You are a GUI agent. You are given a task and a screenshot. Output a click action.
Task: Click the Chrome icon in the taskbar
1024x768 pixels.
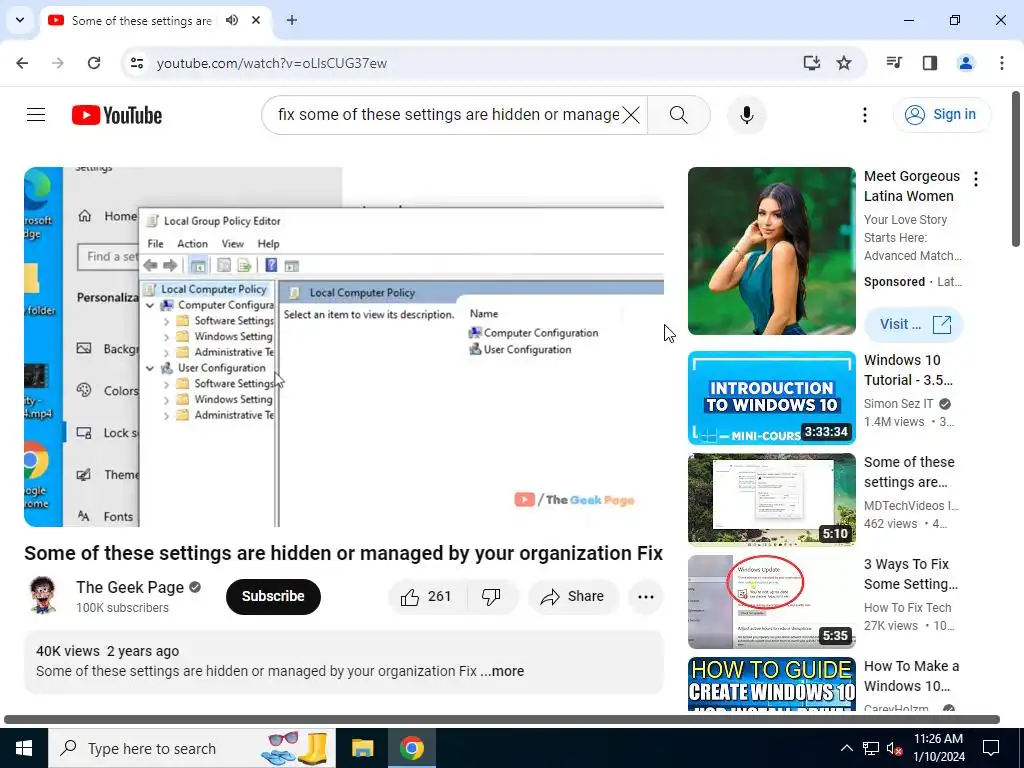tap(411, 748)
